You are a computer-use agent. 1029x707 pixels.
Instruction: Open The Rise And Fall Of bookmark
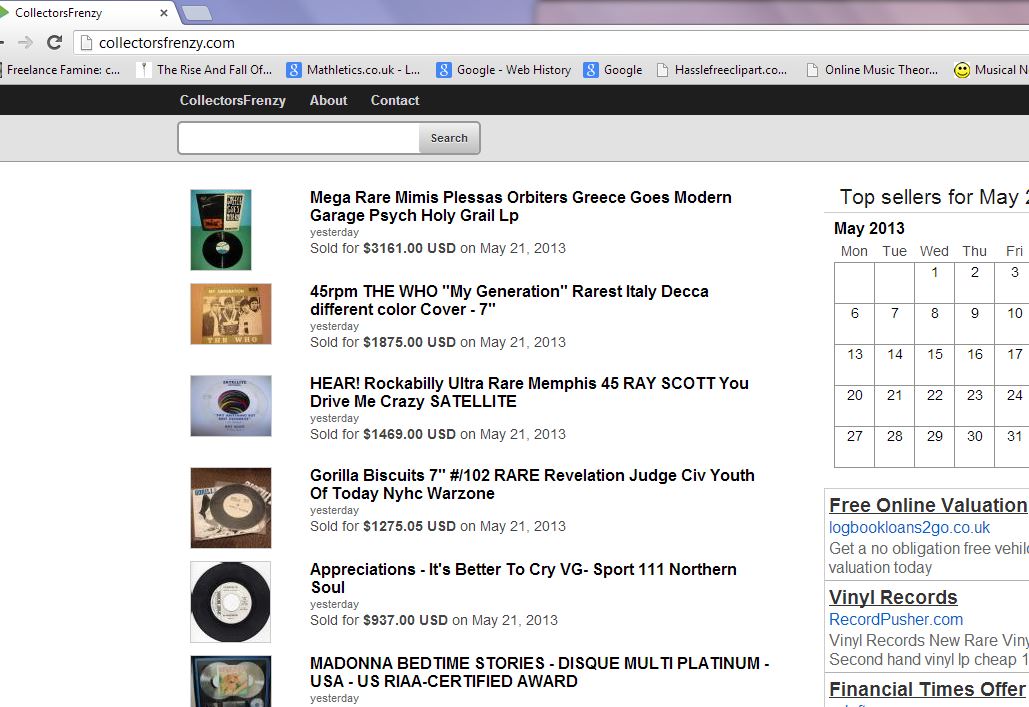(x=204, y=70)
